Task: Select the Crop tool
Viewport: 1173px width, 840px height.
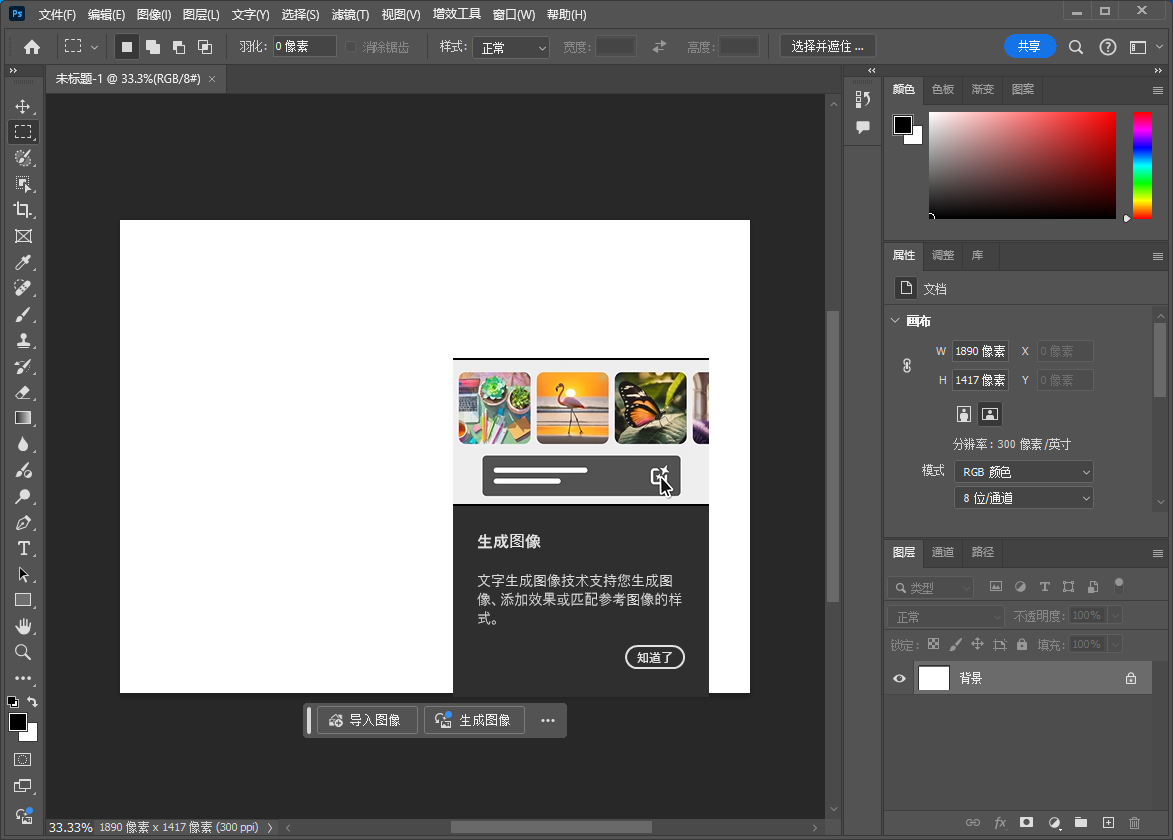Action: point(22,210)
